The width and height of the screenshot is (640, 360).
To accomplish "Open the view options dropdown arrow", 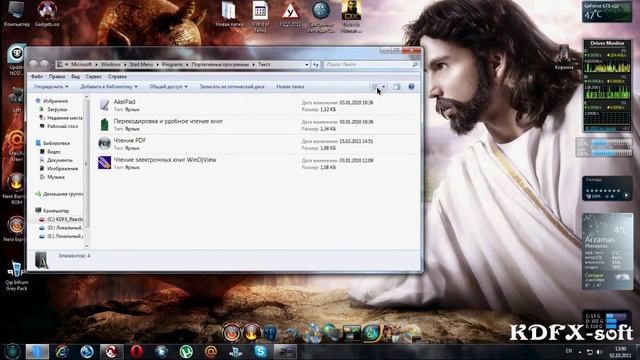I will 384,87.
